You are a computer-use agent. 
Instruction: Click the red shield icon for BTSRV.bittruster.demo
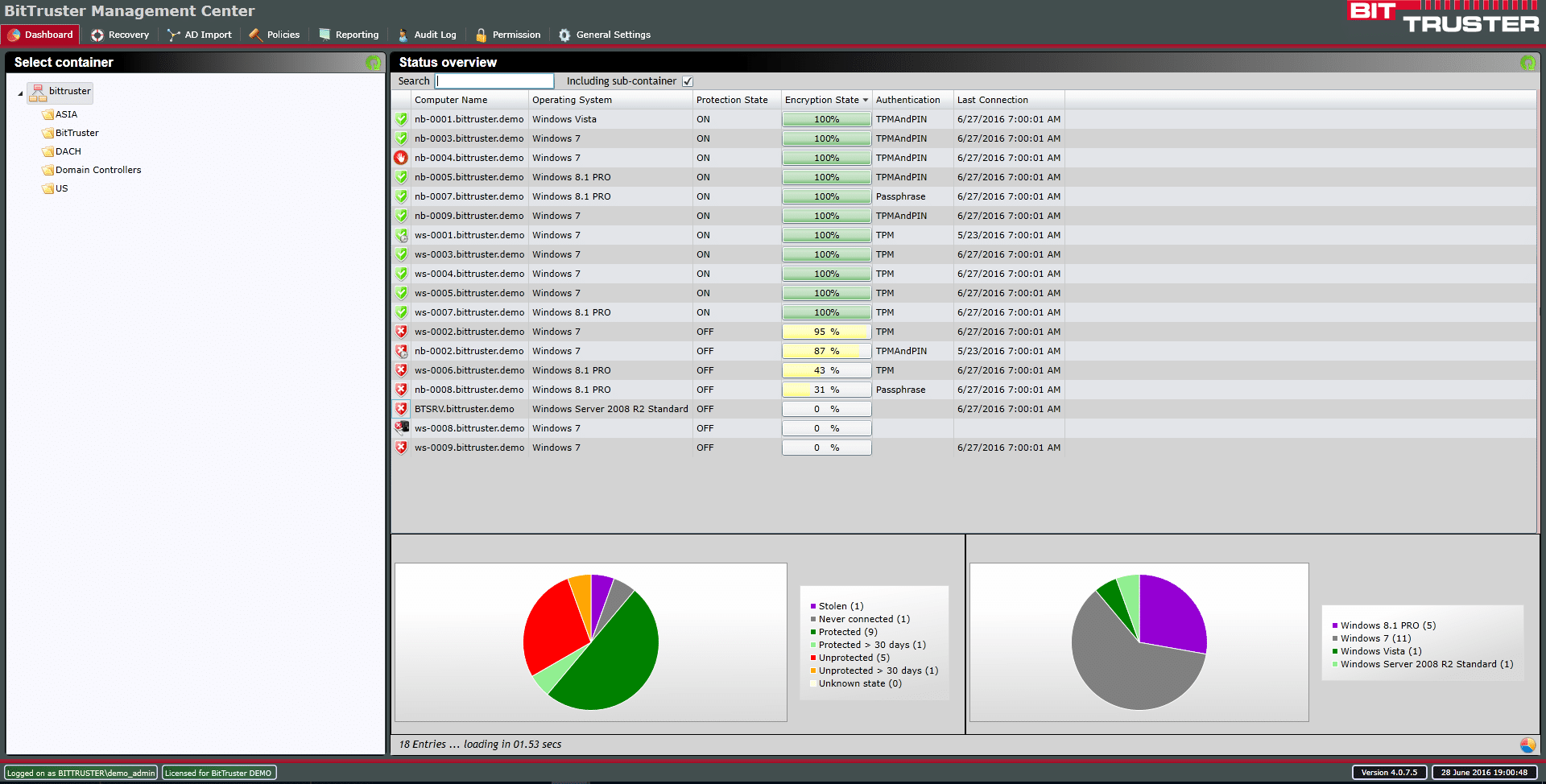click(401, 409)
